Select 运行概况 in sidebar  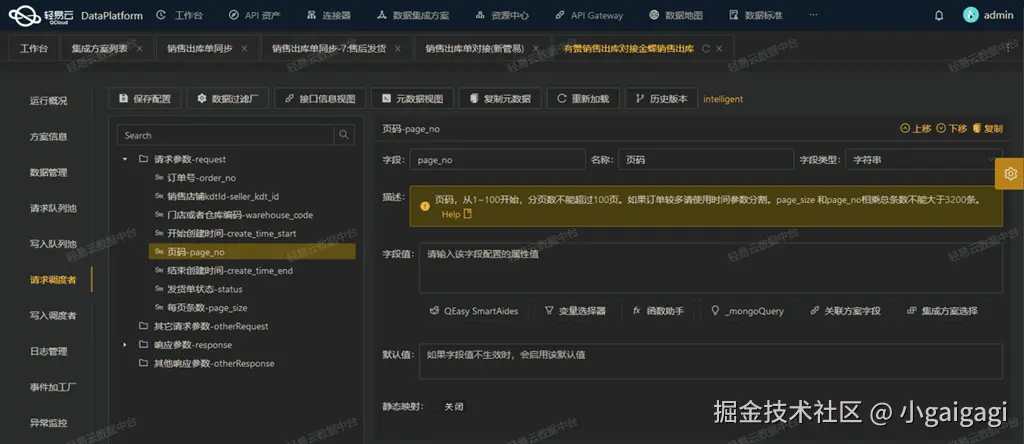coord(48,101)
